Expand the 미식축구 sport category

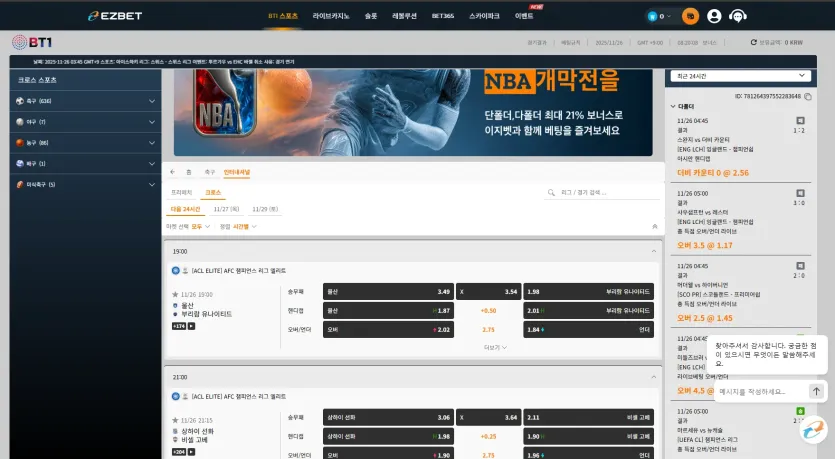85,184
